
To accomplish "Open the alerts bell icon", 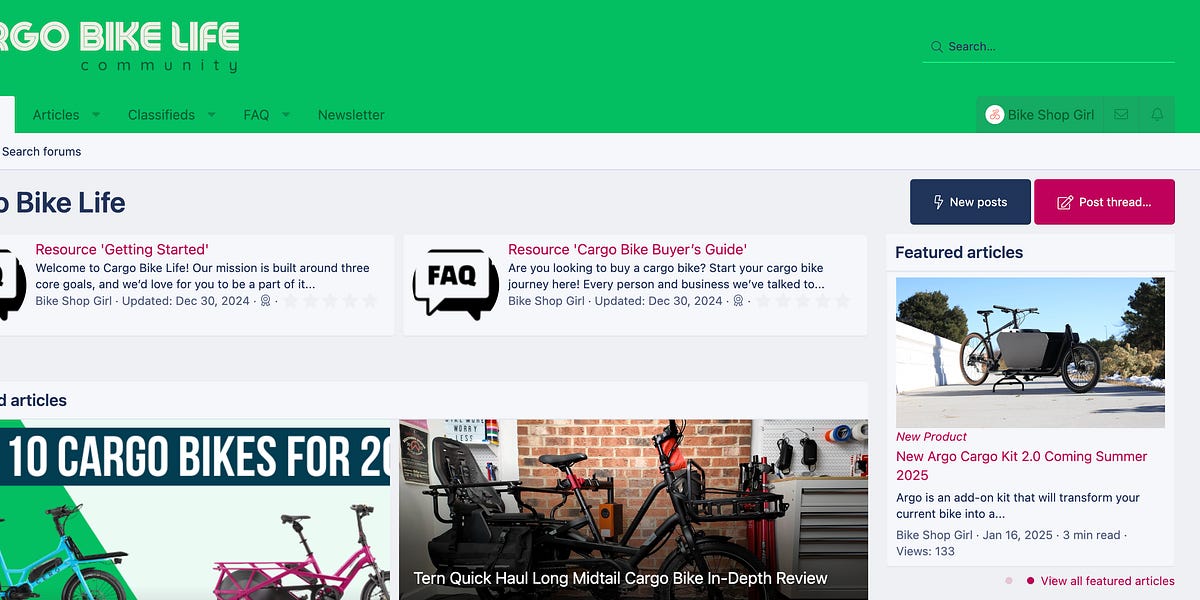I will pyautogui.click(x=1157, y=115).
